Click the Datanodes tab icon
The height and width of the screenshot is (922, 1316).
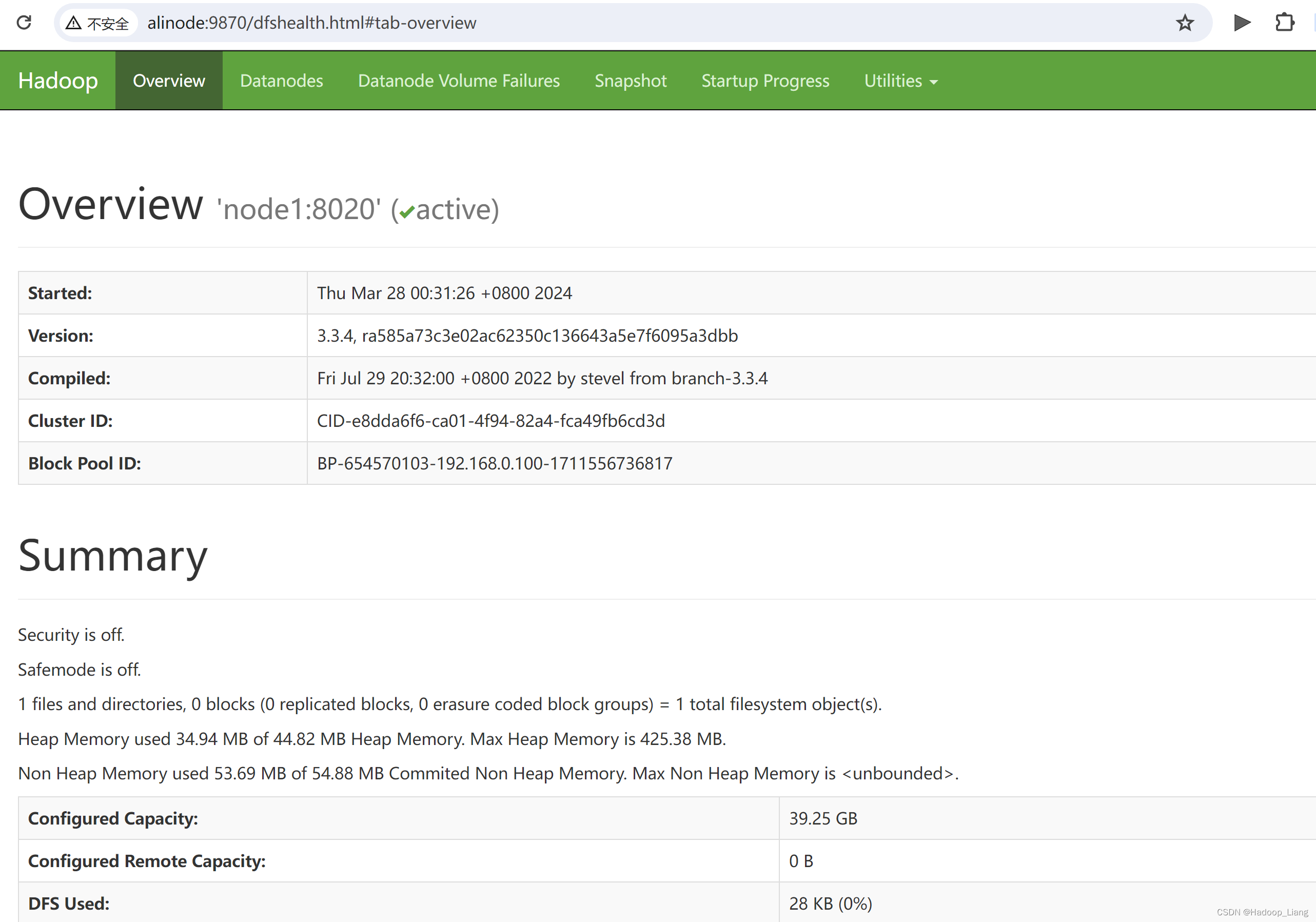pyautogui.click(x=281, y=81)
